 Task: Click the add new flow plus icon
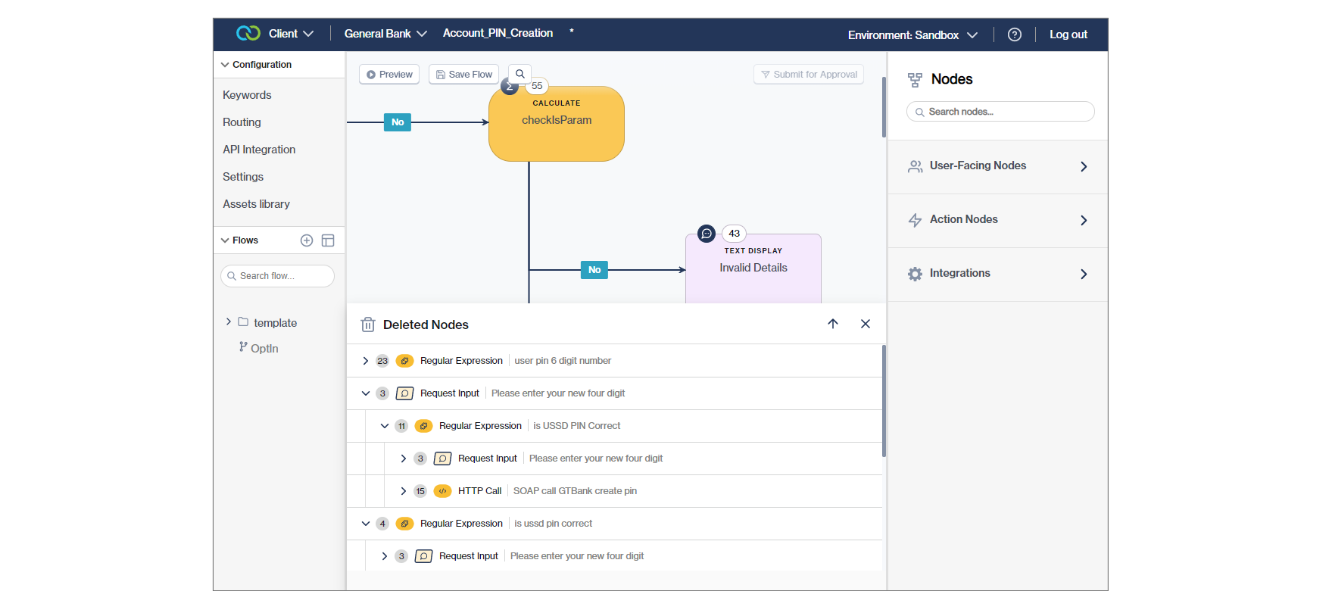[307, 240]
